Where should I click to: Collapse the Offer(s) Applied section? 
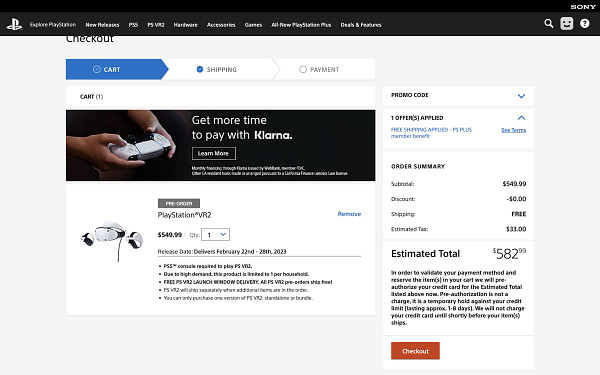coord(521,118)
